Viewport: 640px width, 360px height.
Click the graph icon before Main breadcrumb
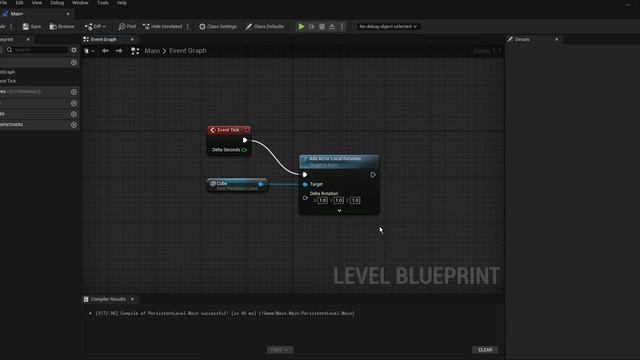pyautogui.click(x=135, y=51)
